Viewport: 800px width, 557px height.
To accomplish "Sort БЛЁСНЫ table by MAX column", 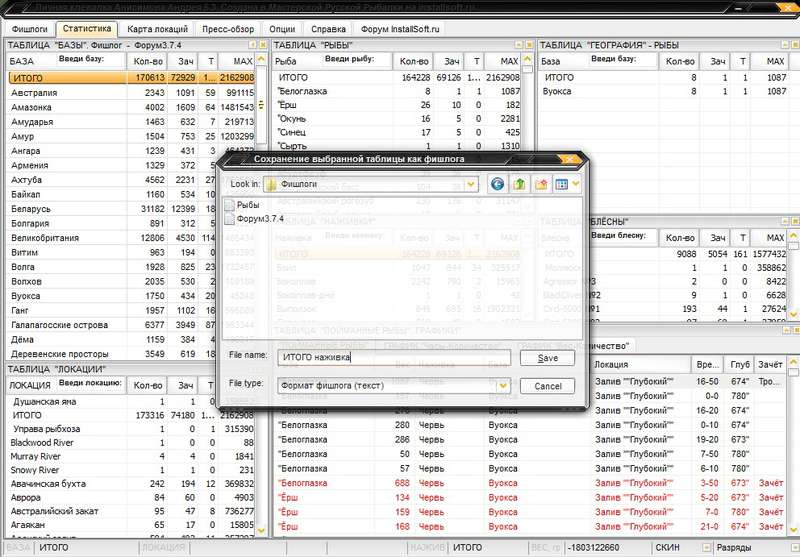I will pos(775,238).
